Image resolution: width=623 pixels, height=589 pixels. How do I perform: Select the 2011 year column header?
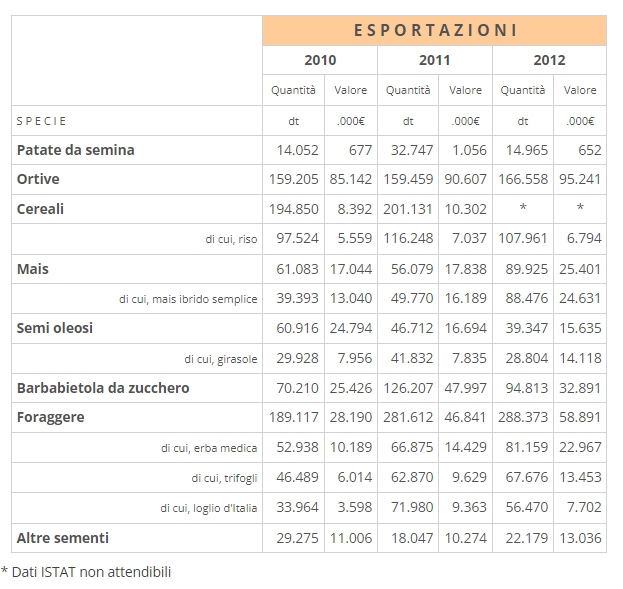click(x=435, y=60)
